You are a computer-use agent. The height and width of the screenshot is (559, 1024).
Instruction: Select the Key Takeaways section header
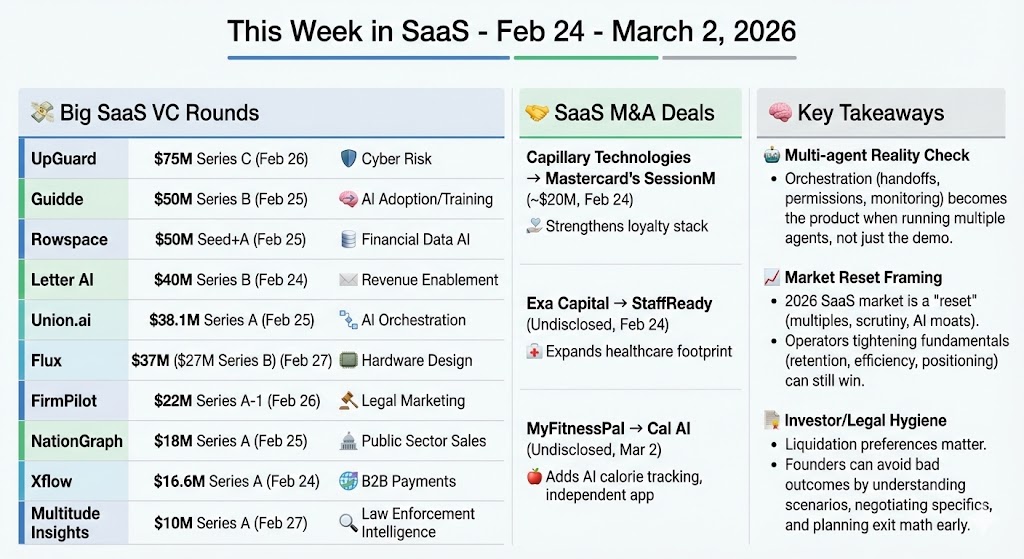(870, 113)
